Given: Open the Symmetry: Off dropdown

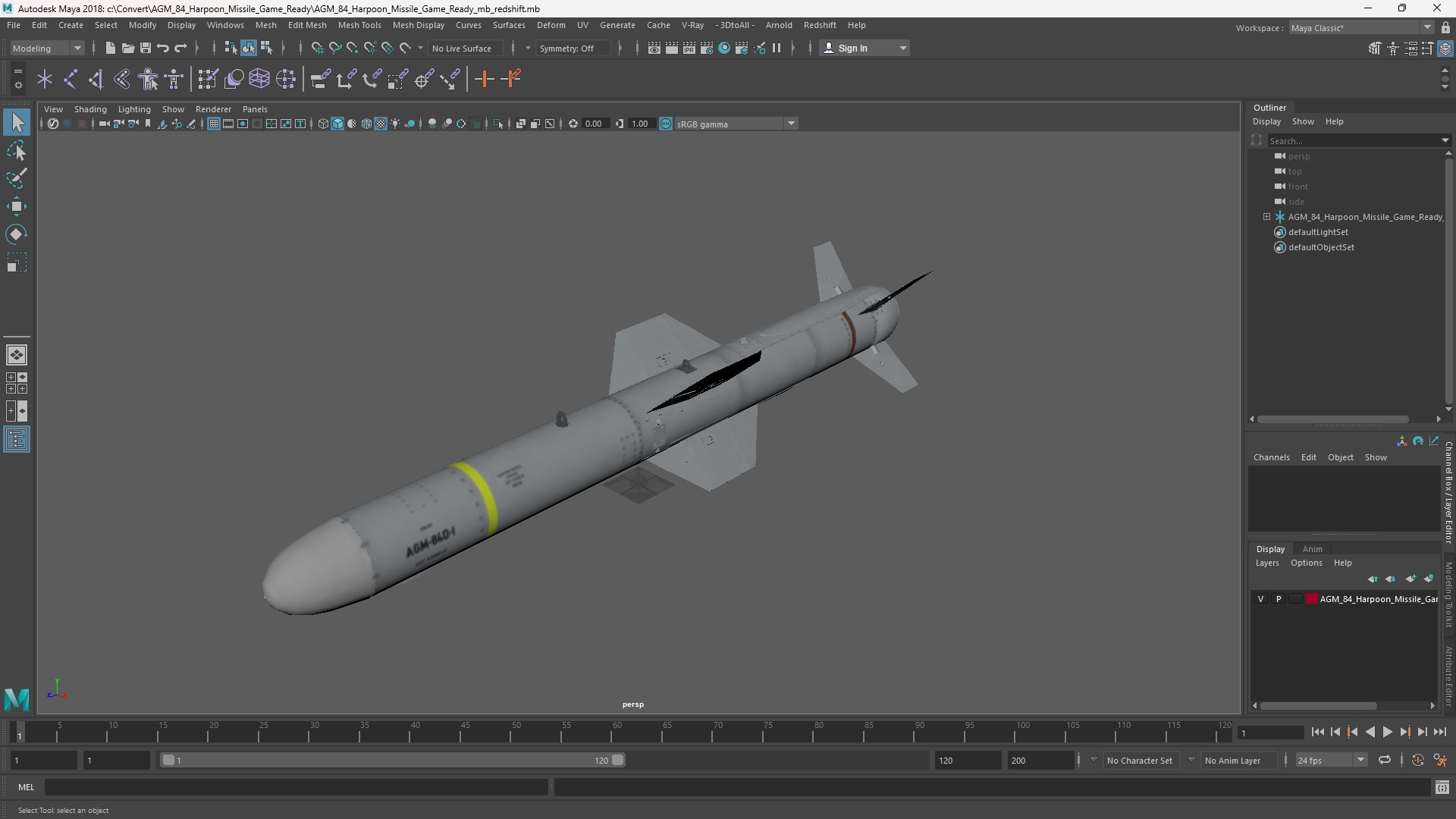Looking at the screenshot, I should 573,48.
